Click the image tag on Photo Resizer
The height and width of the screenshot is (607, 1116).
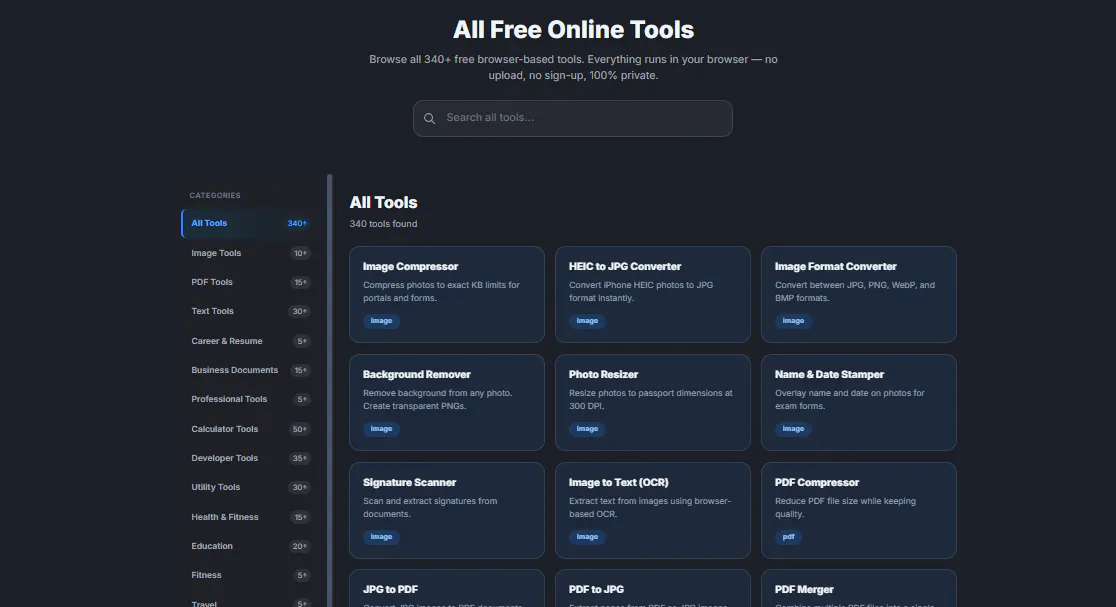[587, 429]
